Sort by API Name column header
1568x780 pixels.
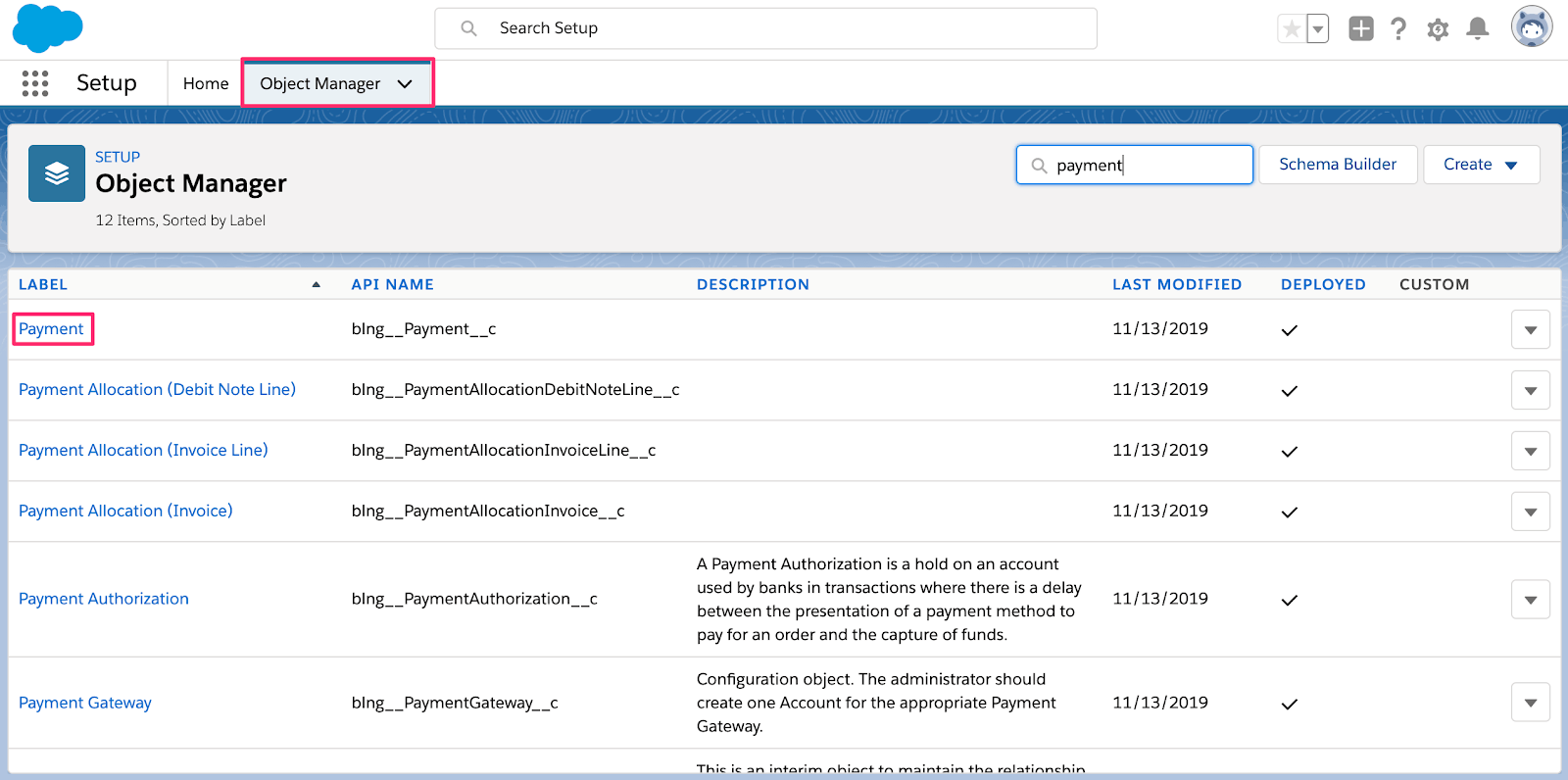(393, 284)
